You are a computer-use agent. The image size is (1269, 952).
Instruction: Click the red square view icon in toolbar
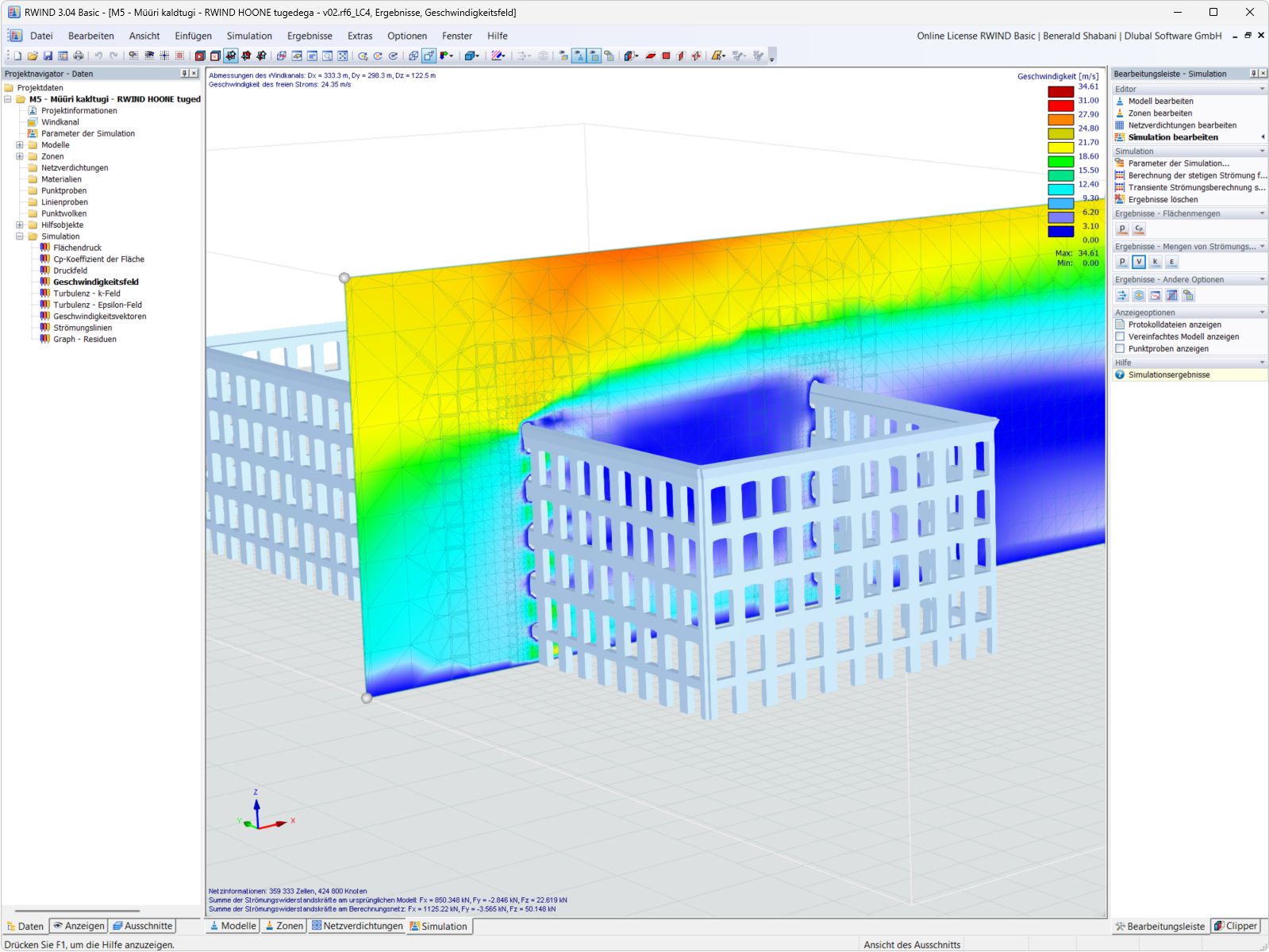(x=666, y=56)
